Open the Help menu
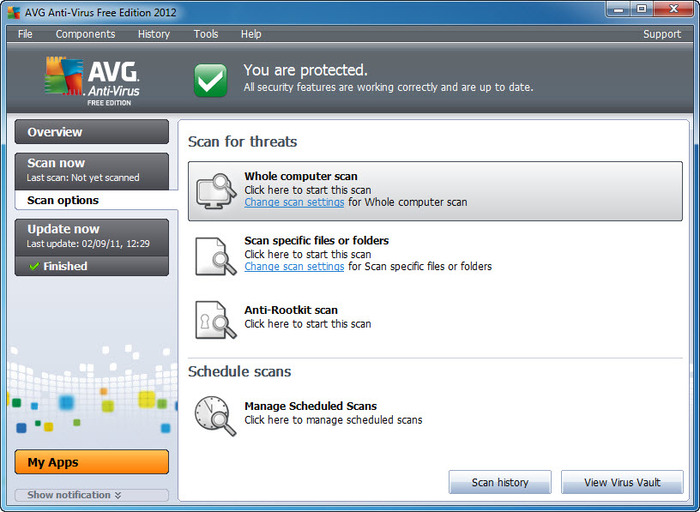The image size is (700, 512). point(251,34)
